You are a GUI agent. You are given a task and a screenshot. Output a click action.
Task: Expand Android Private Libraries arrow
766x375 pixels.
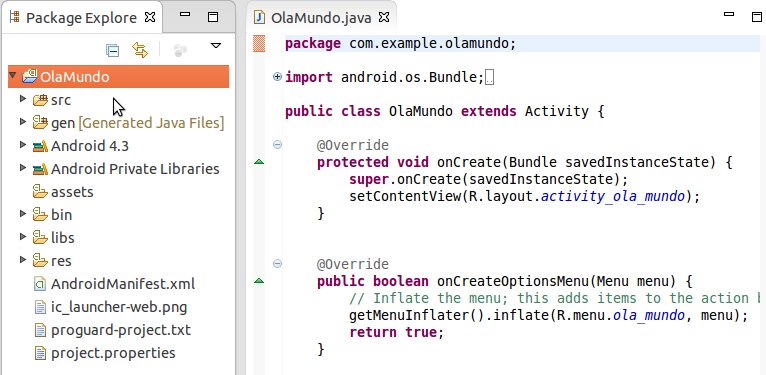(22, 168)
